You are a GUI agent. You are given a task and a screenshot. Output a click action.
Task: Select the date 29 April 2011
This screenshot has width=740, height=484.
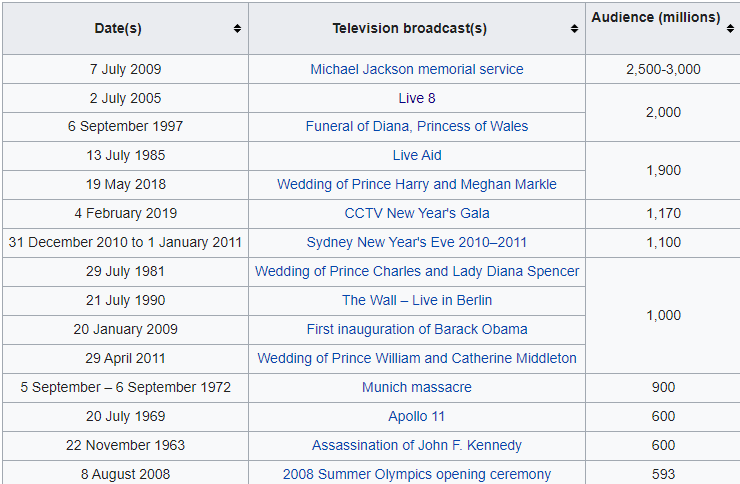(126, 359)
